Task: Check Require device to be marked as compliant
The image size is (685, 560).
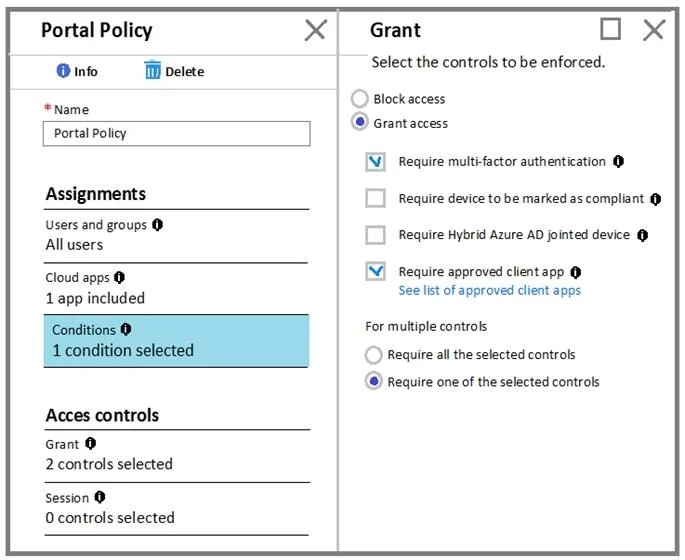Action: [375, 198]
